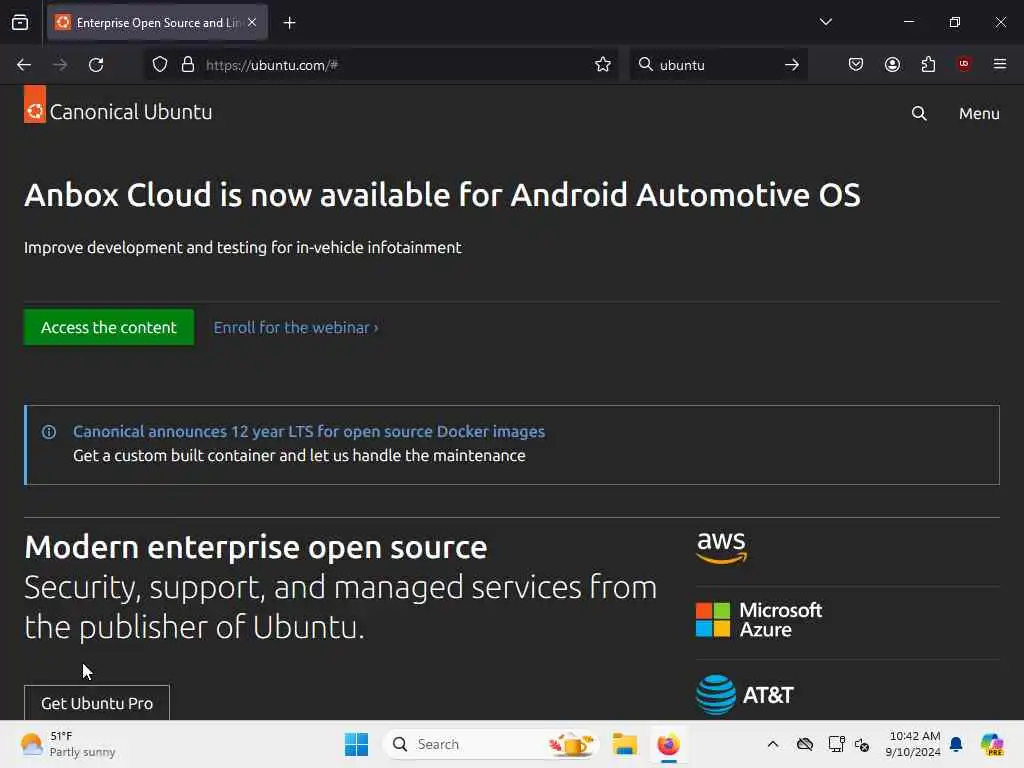Click the Ubuntu site search icon

point(919,113)
